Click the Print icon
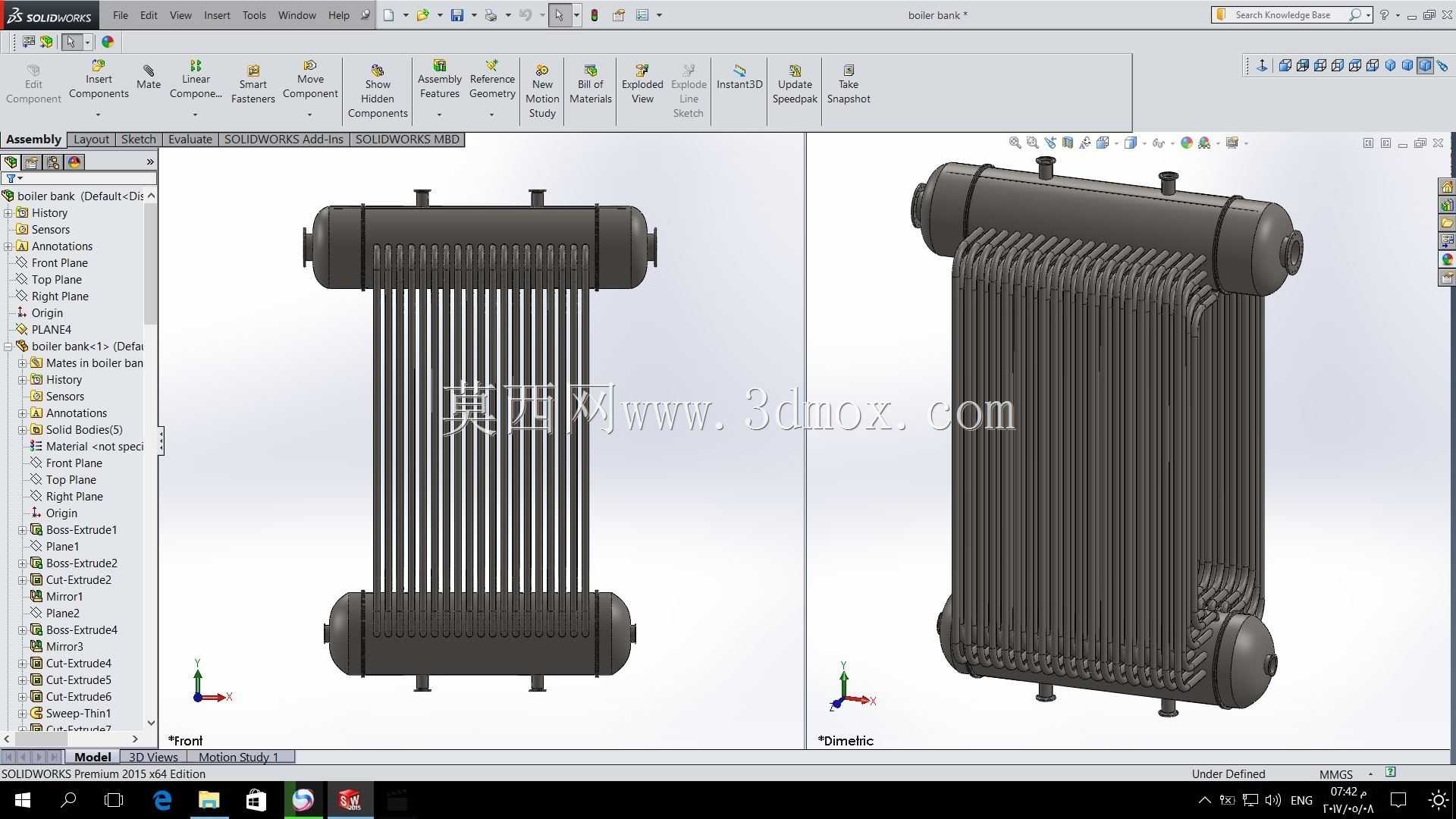Image resolution: width=1456 pixels, height=819 pixels. point(491,15)
